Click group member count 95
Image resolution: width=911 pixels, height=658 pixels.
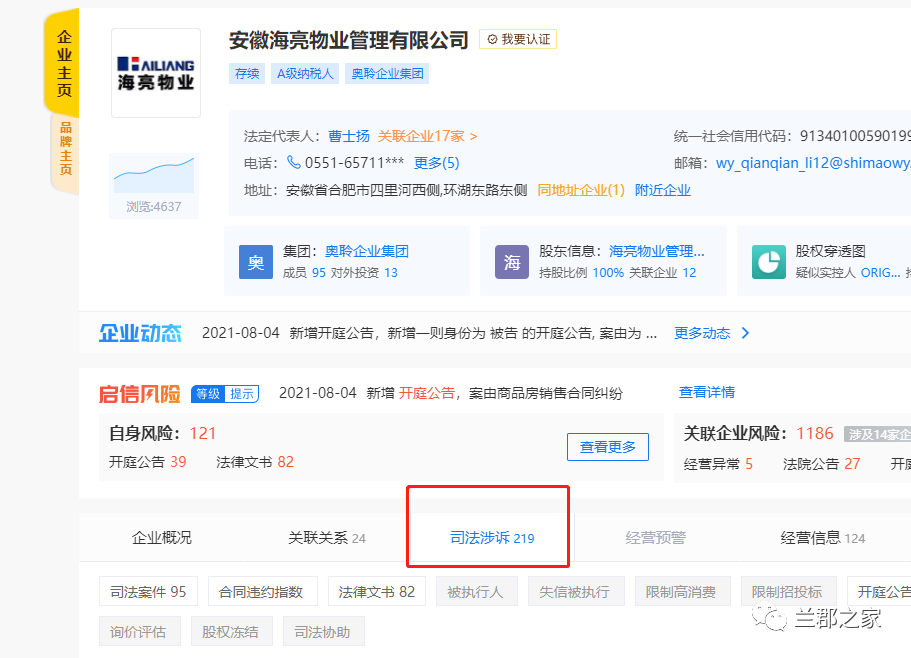[318, 272]
